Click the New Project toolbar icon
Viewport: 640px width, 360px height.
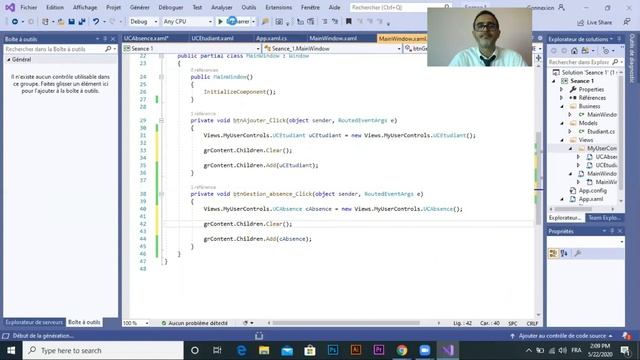45,22
